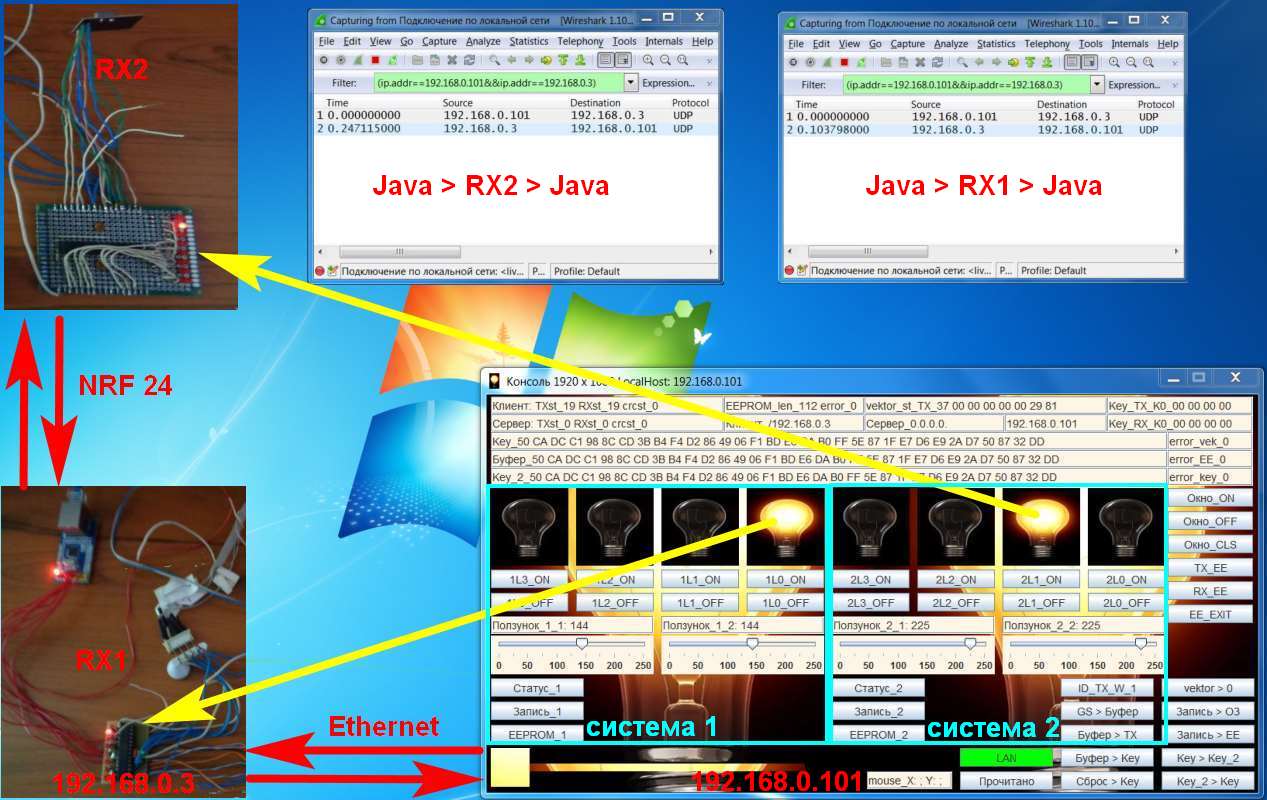This screenshot has height=800, width=1267.
Task: Turn on lamp with the 1L1_ON button
Action: [x=700, y=579]
